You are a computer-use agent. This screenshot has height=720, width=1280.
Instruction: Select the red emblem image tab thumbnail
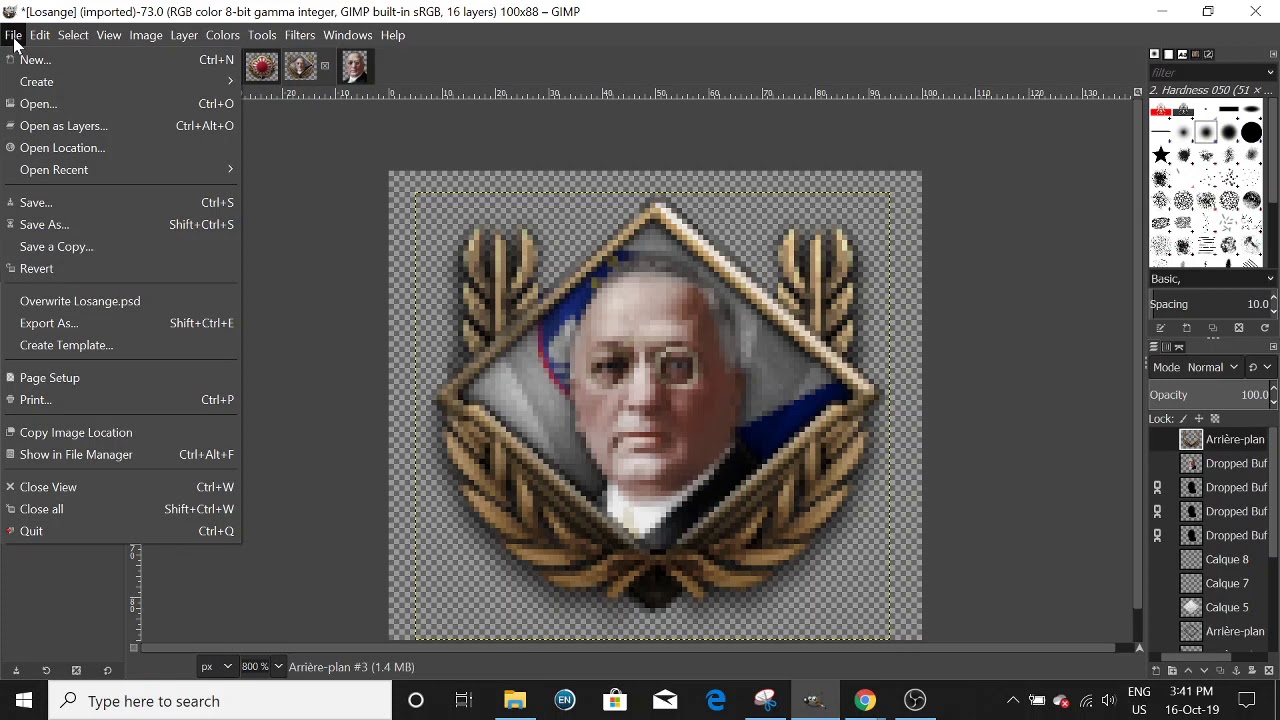[x=262, y=67]
